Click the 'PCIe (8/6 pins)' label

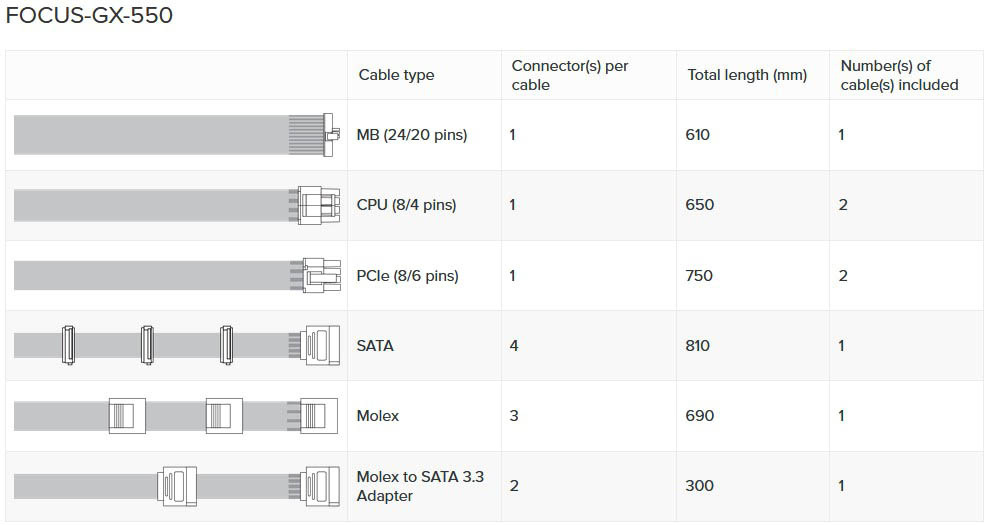(x=407, y=275)
